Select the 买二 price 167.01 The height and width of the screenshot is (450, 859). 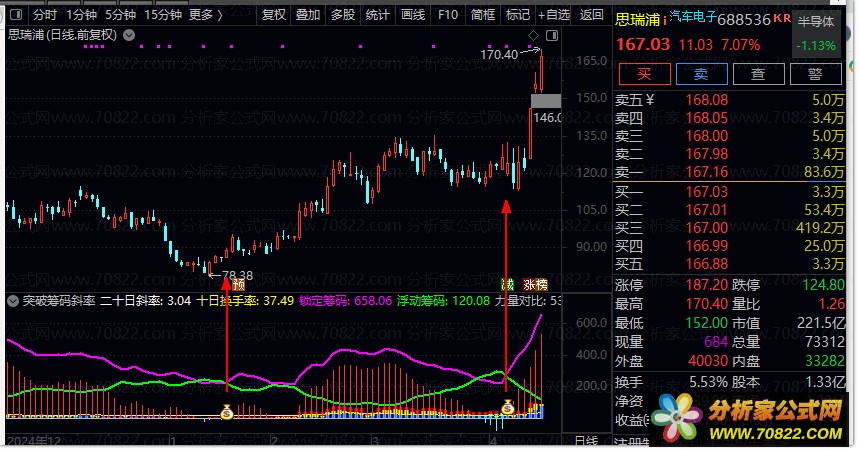pos(707,210)
